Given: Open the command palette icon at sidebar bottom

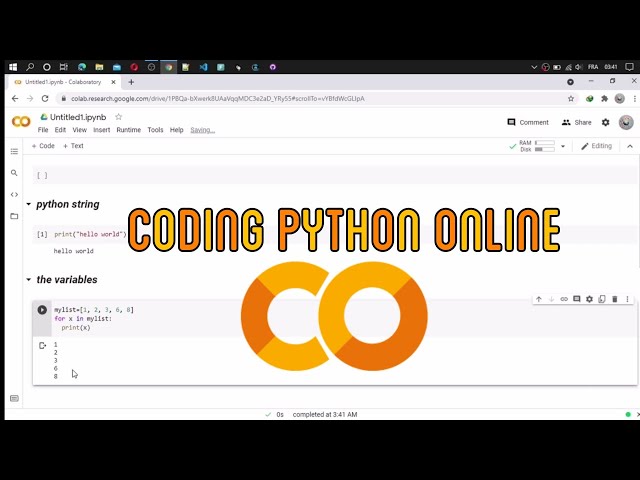Looking at the screenshot, I should pyautogui.click(x=14, y=398).
